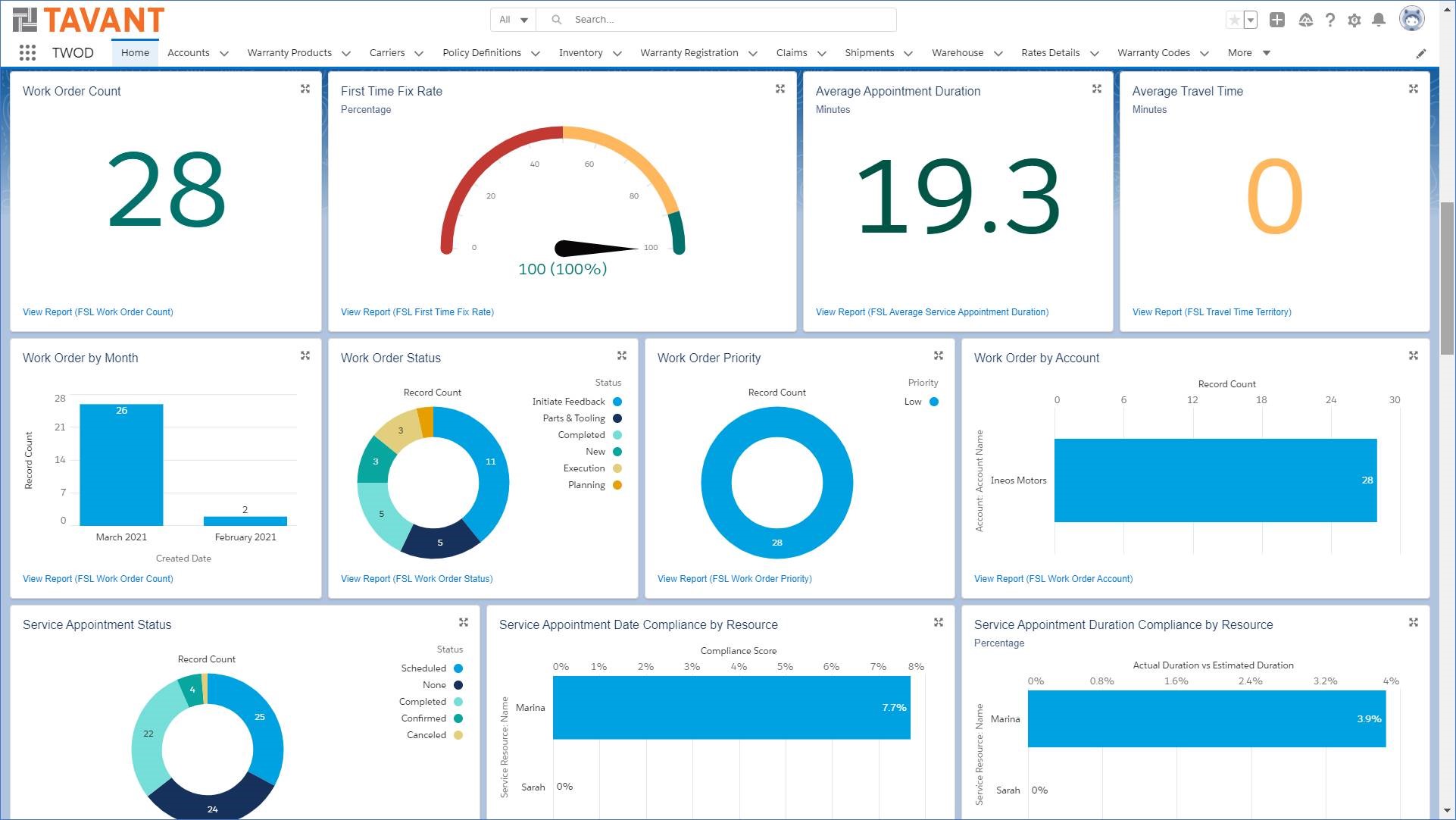Screen dimensions: 1456x820
Task: Expand the Work Order Status chart
Action: (622, 356)
